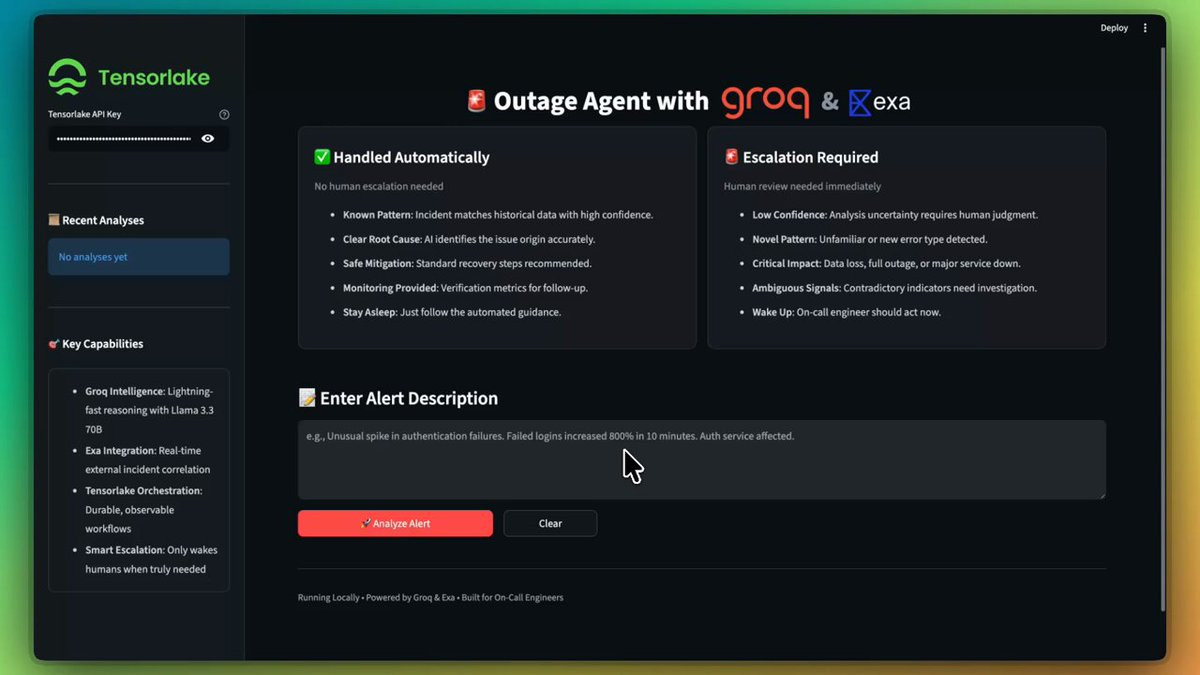Click the 'Ambiguous Signals' bullet text
The width and height of the screenshot is (1200, 675).
click(x=895, y=288)
